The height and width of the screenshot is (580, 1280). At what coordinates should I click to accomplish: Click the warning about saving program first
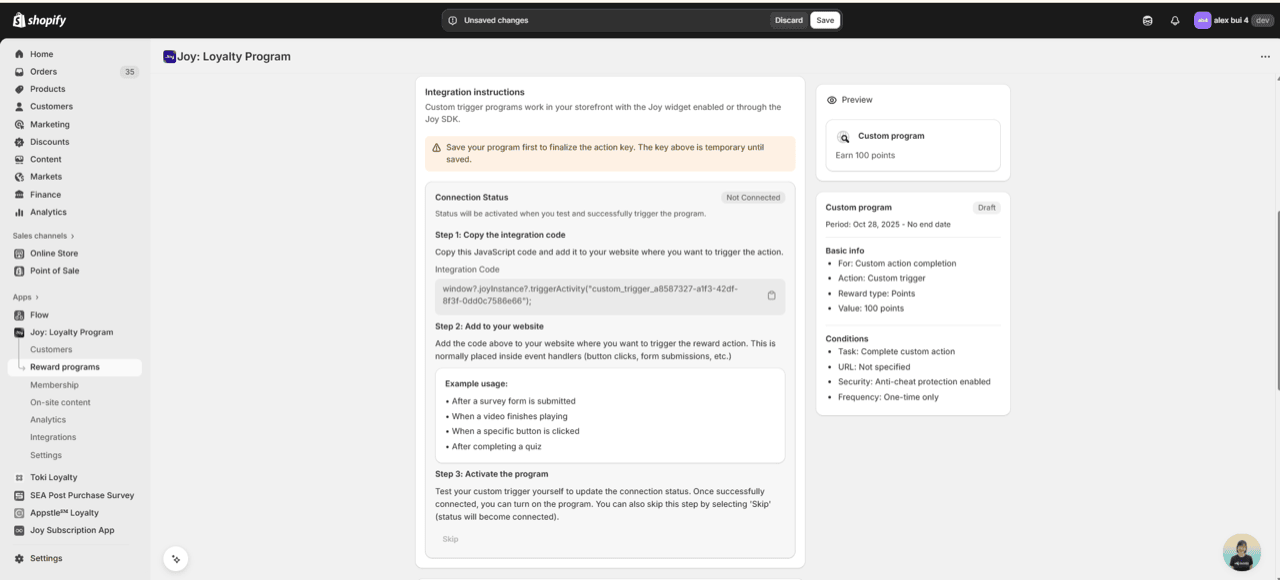coord(610,153)
